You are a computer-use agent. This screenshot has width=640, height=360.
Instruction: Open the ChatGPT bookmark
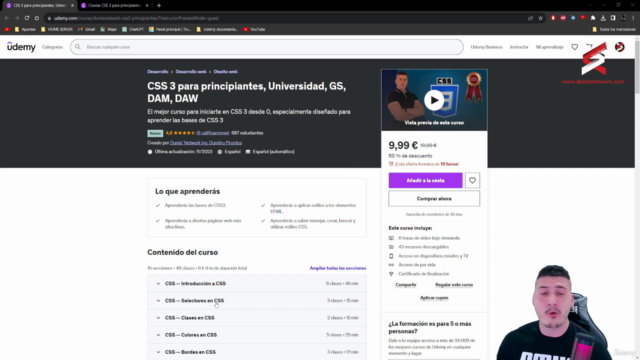tap(133, 29)
